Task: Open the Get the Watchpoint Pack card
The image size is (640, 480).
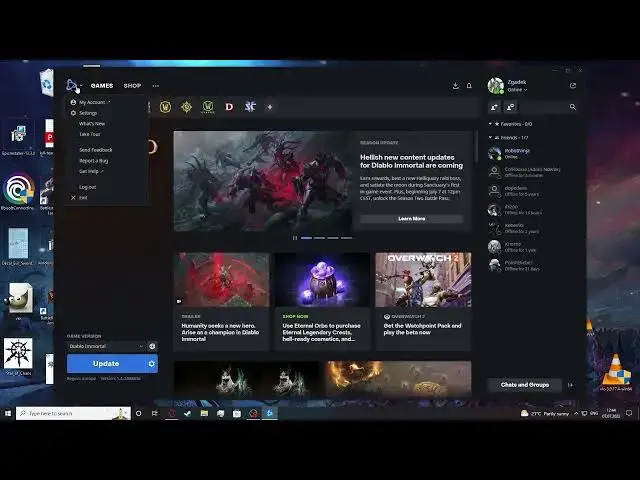Action: (423, 302)
